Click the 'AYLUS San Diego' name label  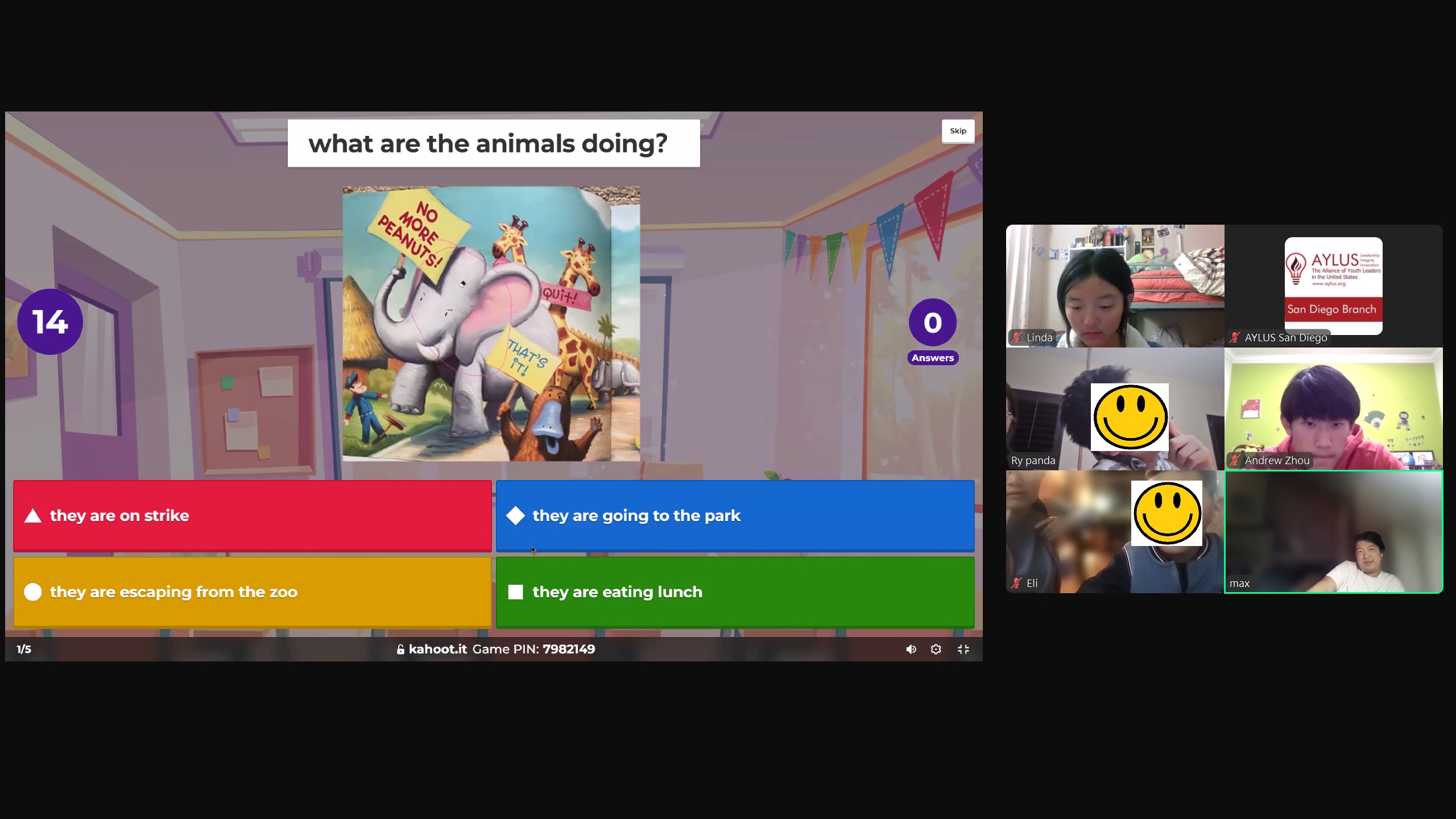pos(1286,337)
